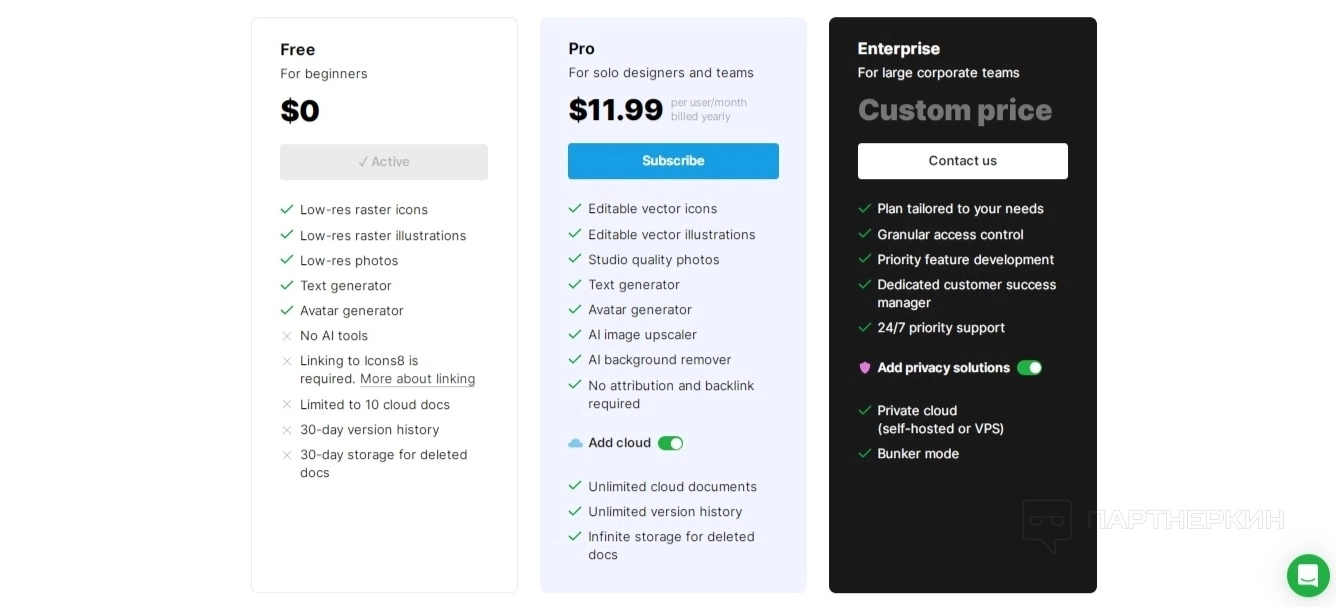Select the Enterprise plan title
This screenshot has height=607, width=1336.
(x=898, y=49)
